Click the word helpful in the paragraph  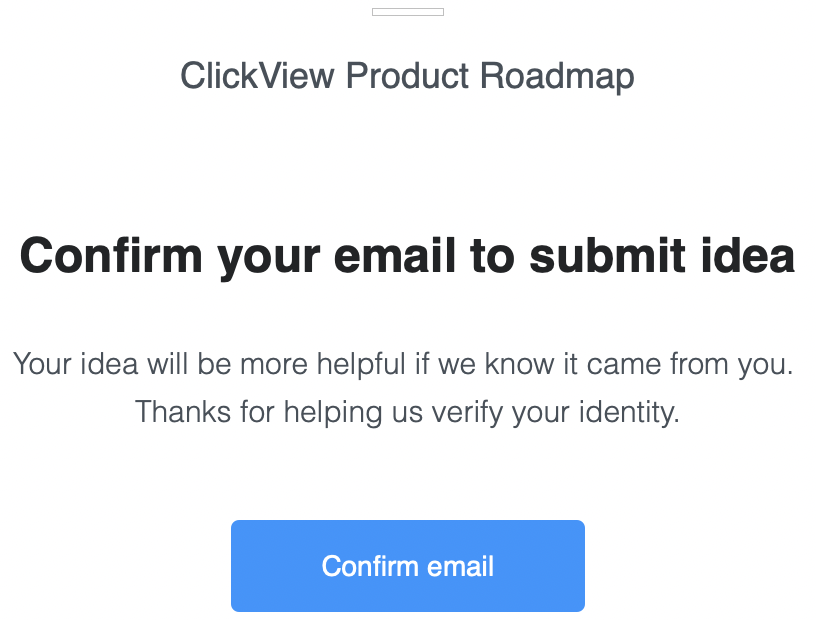pos(361,363)
